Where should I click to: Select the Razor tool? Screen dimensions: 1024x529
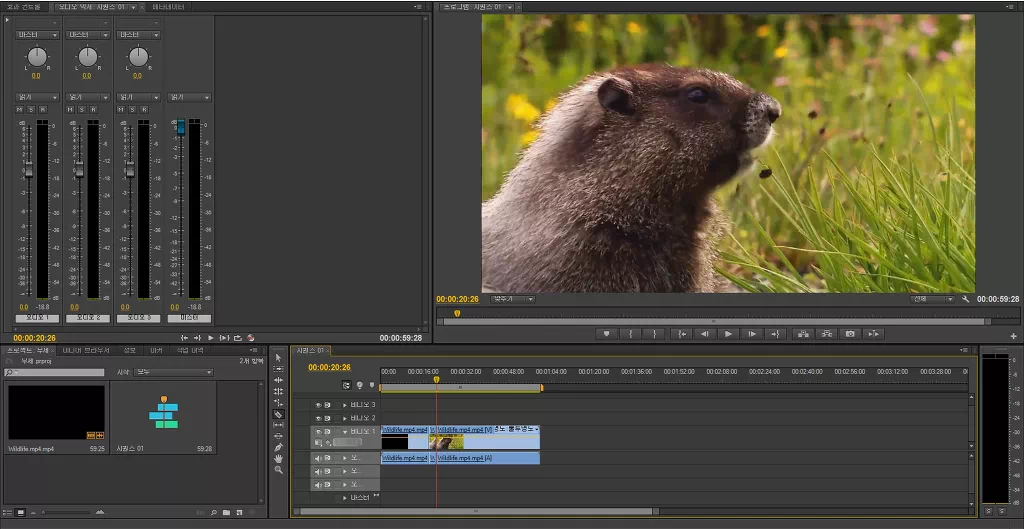point(279,414)
